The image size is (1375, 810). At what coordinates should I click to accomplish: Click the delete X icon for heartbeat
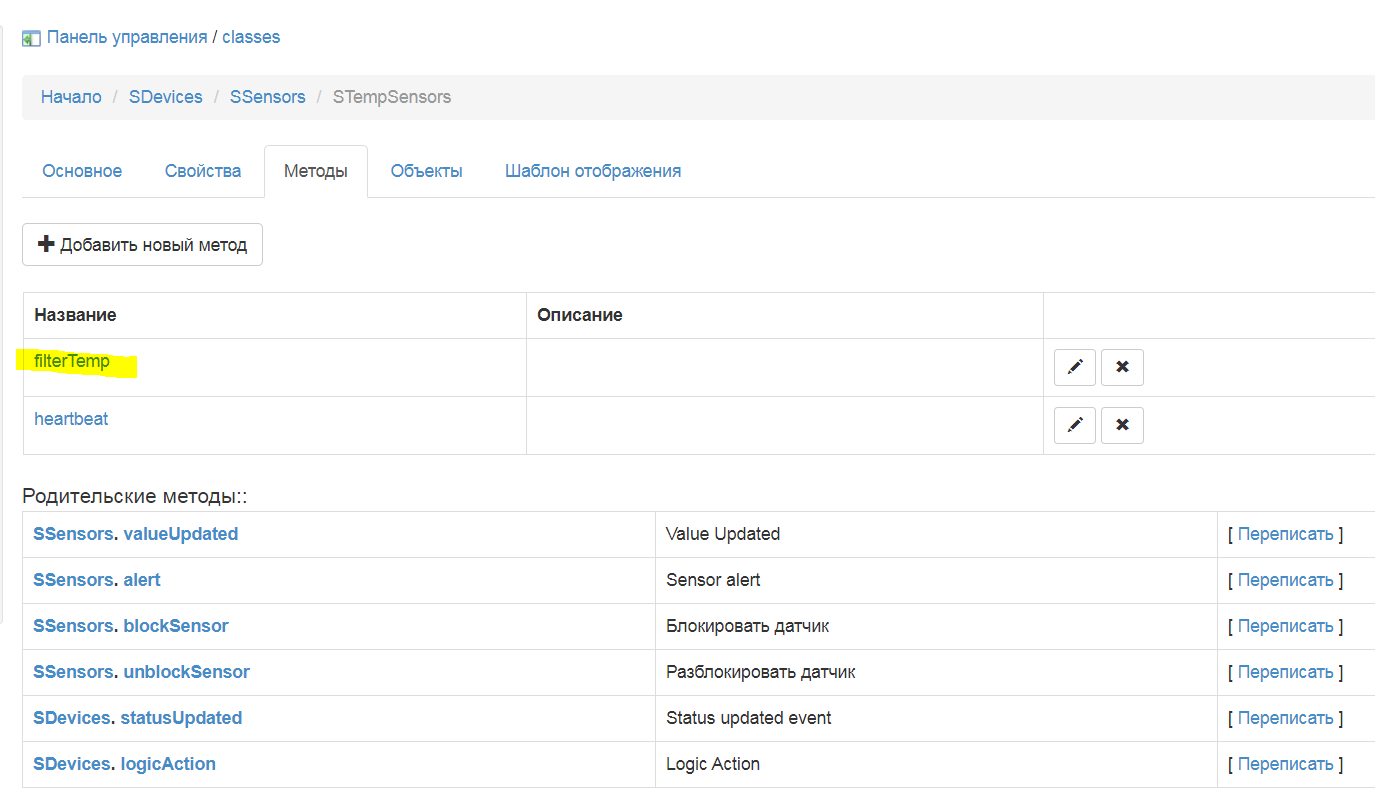1122,425
